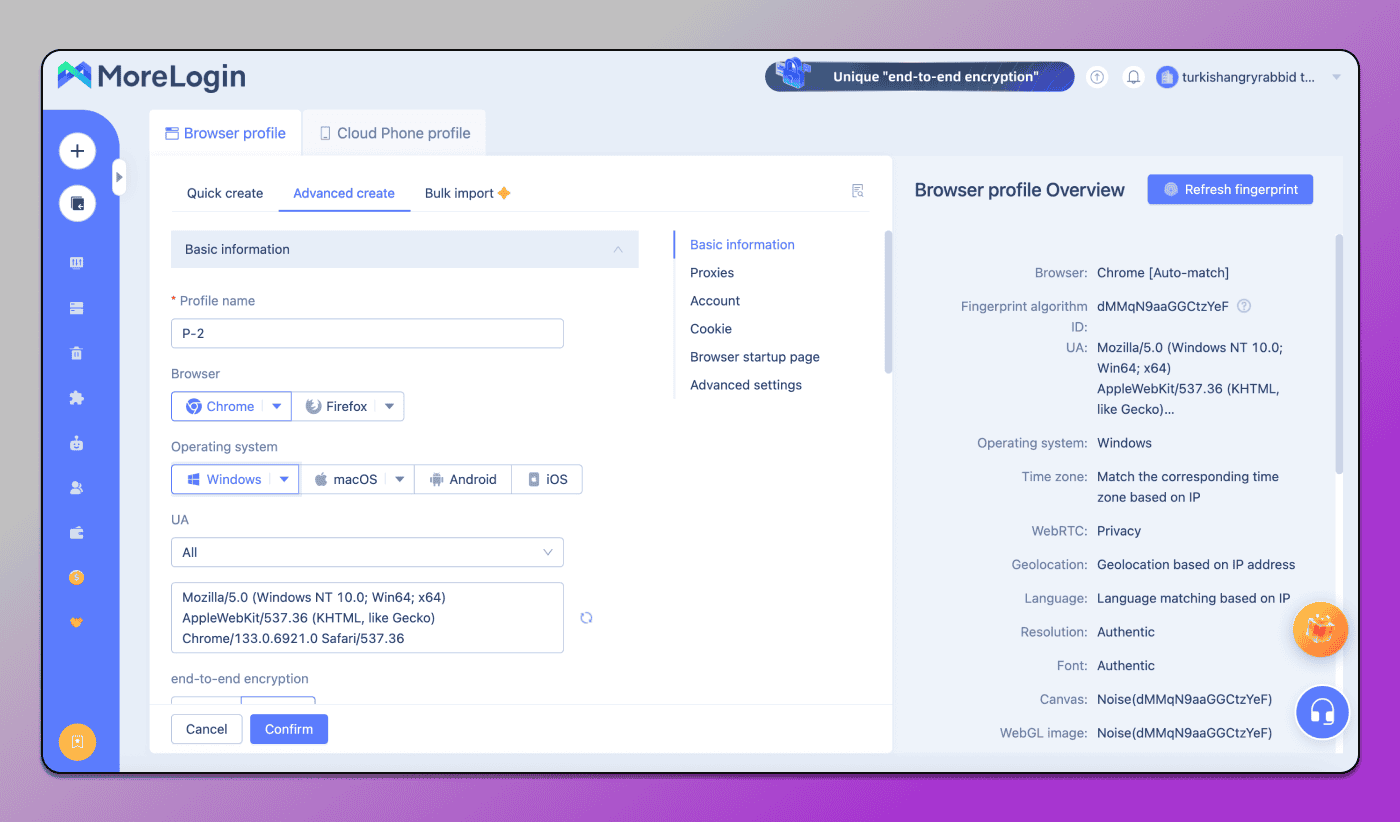Viewport: 1400px width, 822px height.
Task: Open the import profile icon below plus
Action: tap(77, 203)
